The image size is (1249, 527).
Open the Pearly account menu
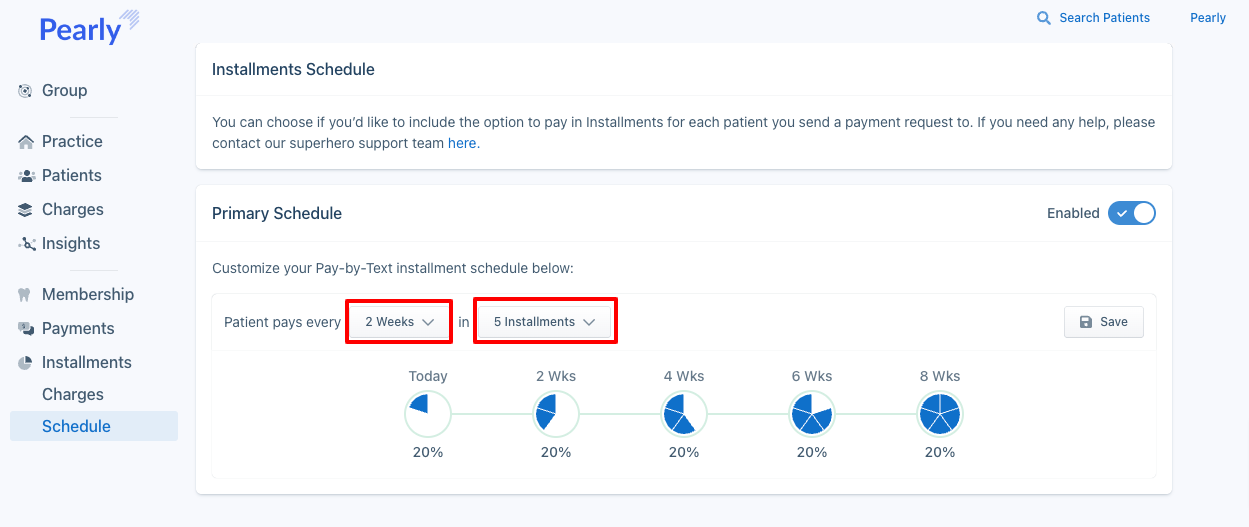pyautogui.click(x=1207, y=18)
